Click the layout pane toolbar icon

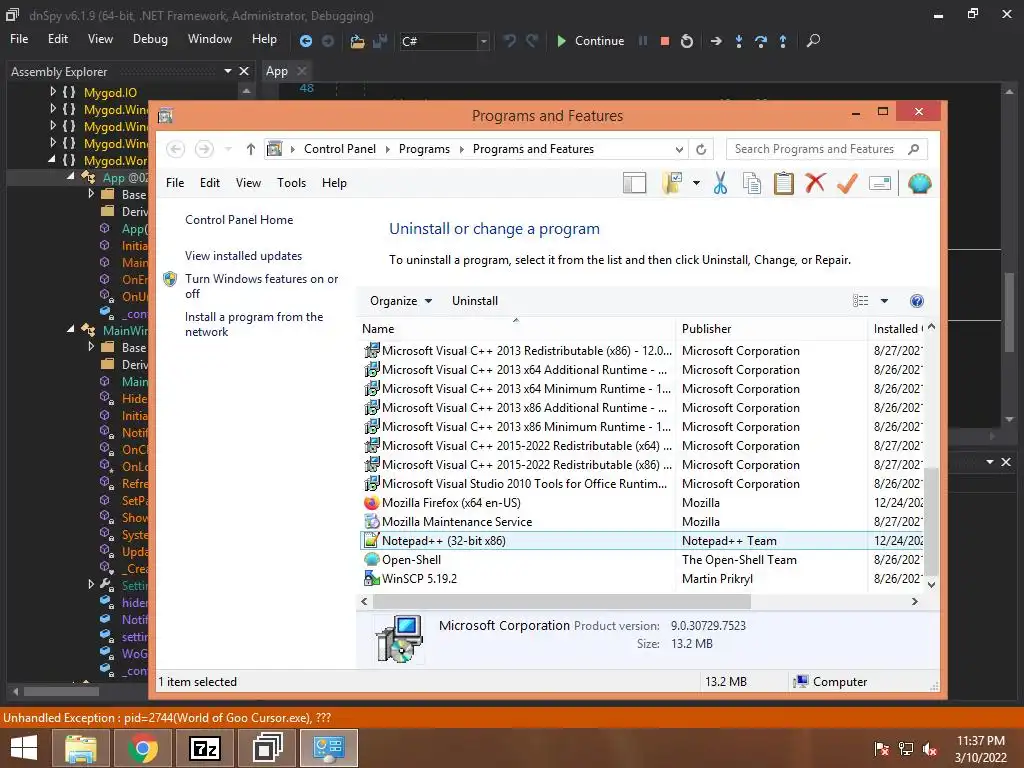(634, 184)
